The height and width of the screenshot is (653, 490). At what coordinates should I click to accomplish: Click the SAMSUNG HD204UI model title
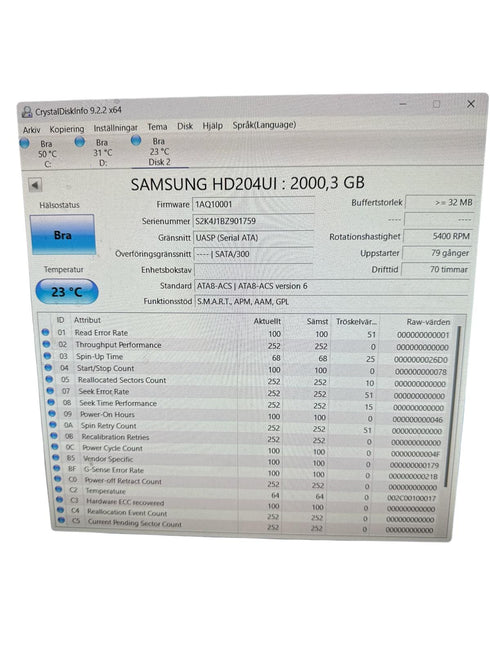[x=248, y=183]
